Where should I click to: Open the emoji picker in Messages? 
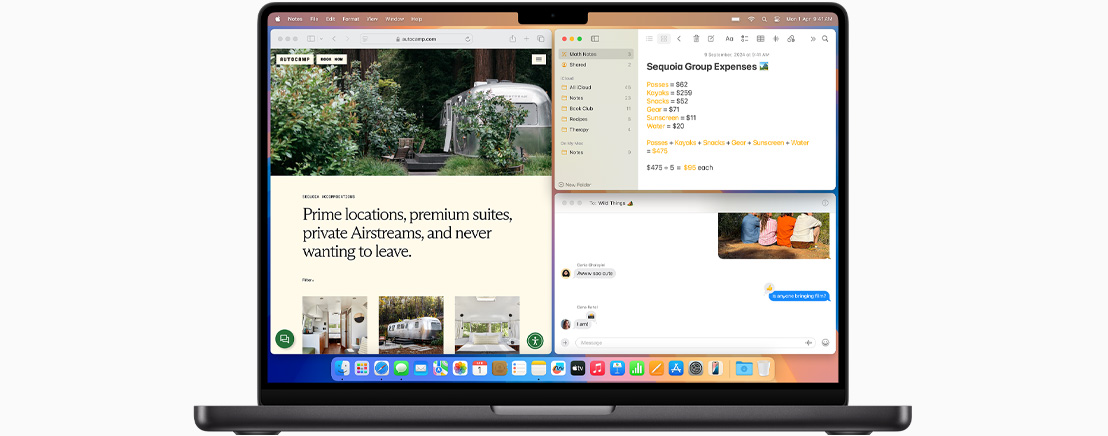click(x=826, y=343)
